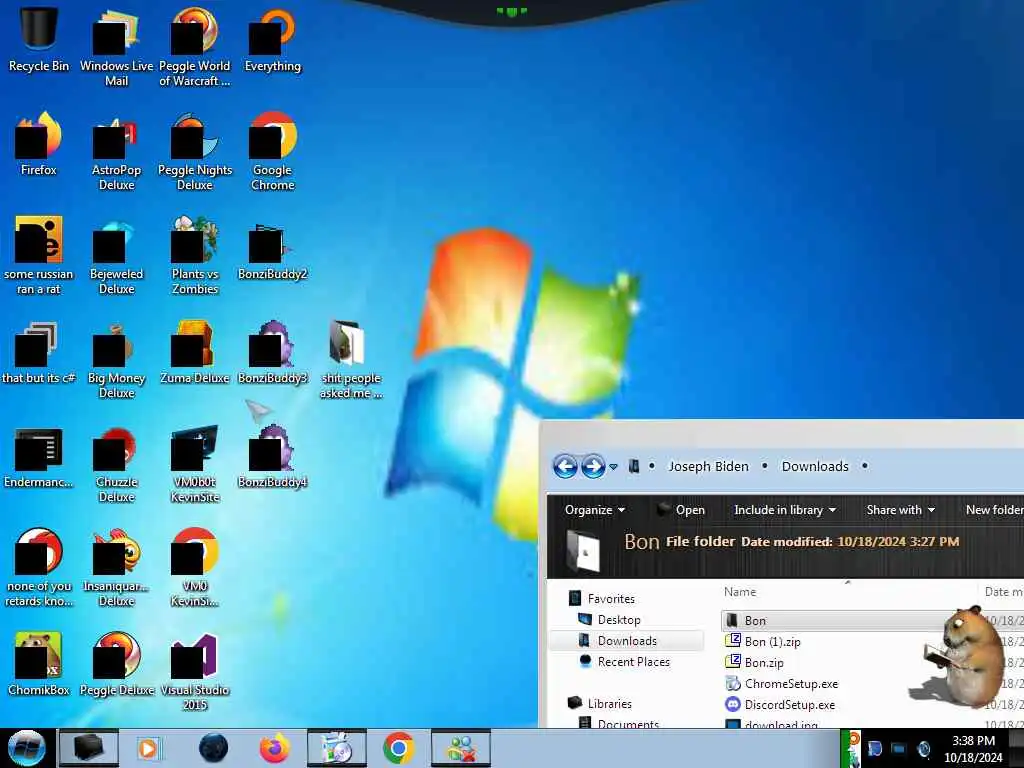The width and height of the screenshot is (1024, 768).
Task: Select the Endermanc... desktop icon
Action: pyautogui.click(x=39, y=457)
